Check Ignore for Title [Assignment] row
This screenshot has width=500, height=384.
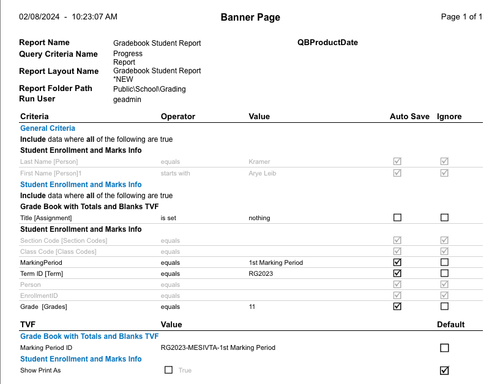tap(444, 218)
